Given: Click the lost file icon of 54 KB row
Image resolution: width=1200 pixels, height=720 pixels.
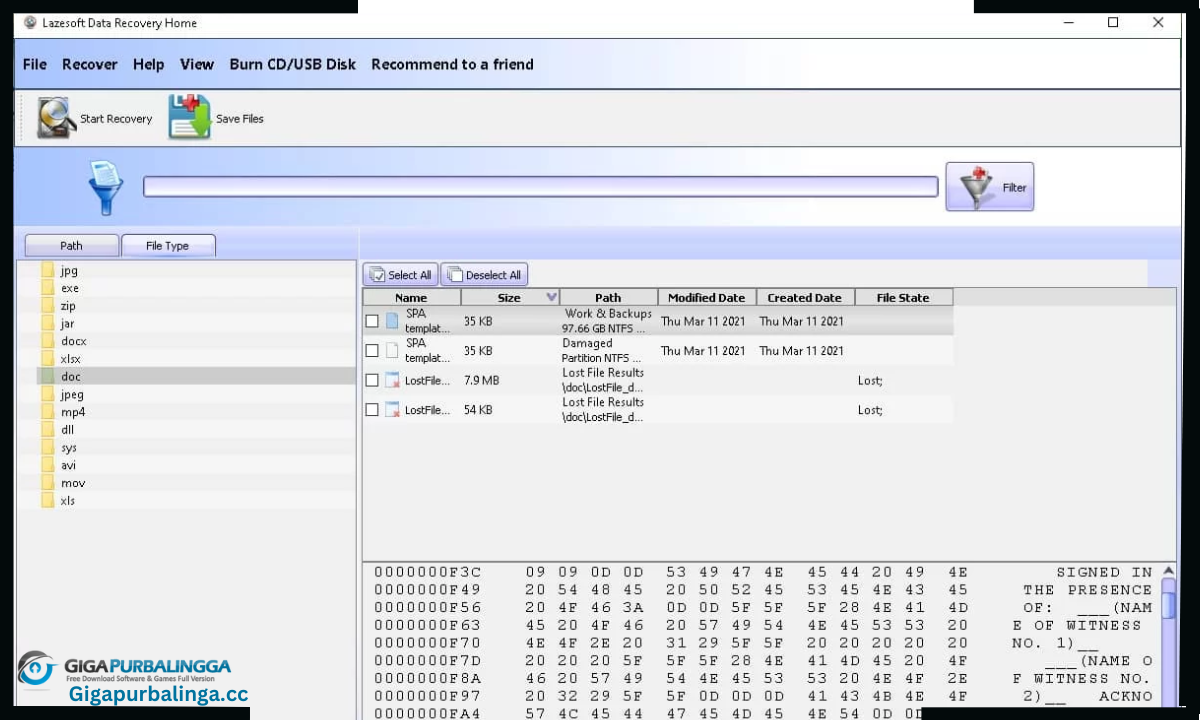Looking at the screenshot, I should [x=393, y=410].
